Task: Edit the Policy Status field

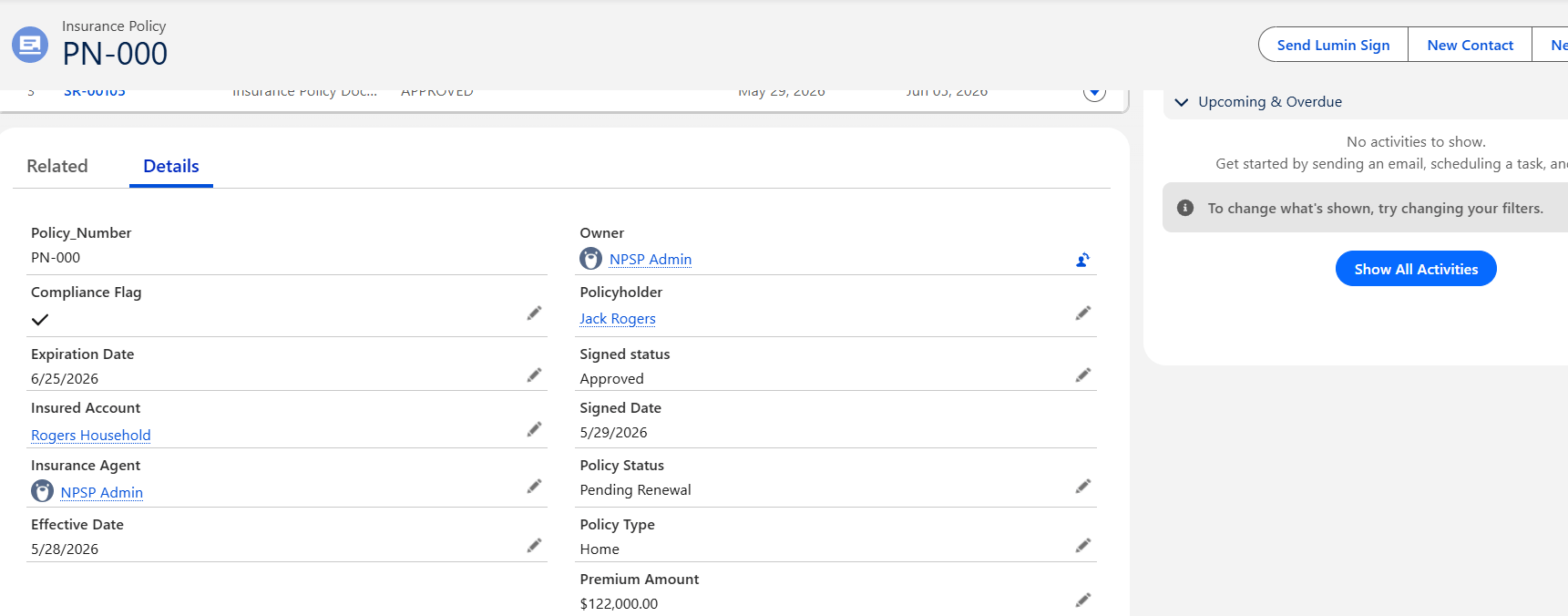Action: (x=1082, y=487)
